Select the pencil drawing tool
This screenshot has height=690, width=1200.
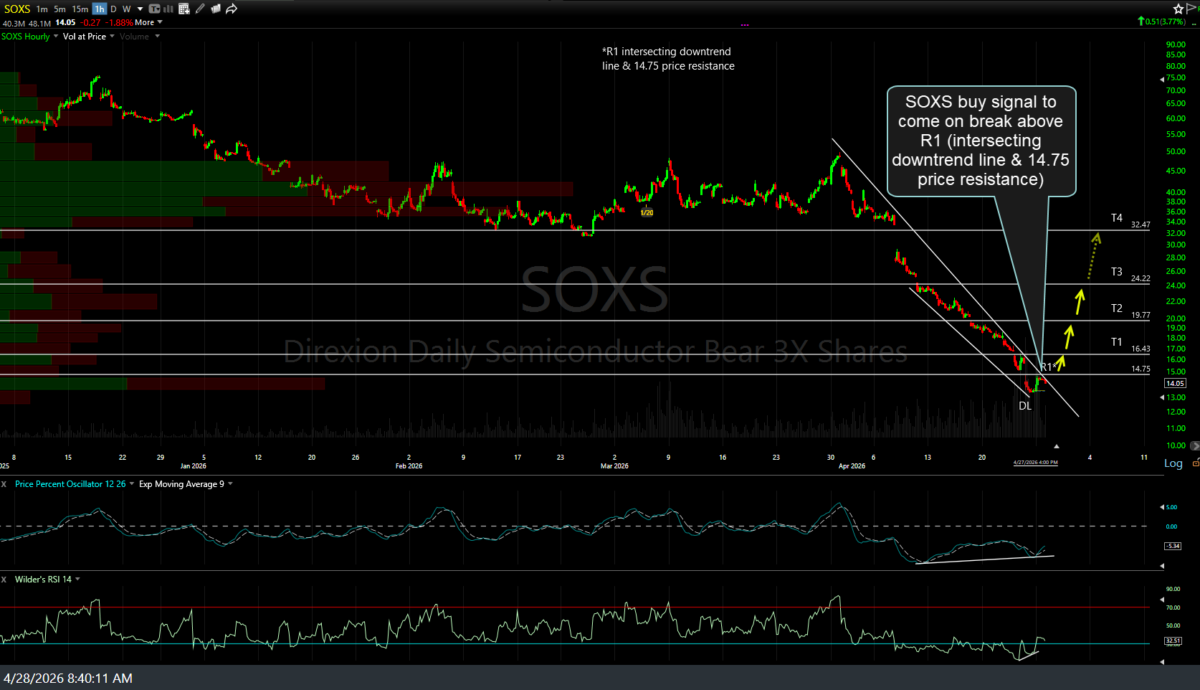[200, 9]
